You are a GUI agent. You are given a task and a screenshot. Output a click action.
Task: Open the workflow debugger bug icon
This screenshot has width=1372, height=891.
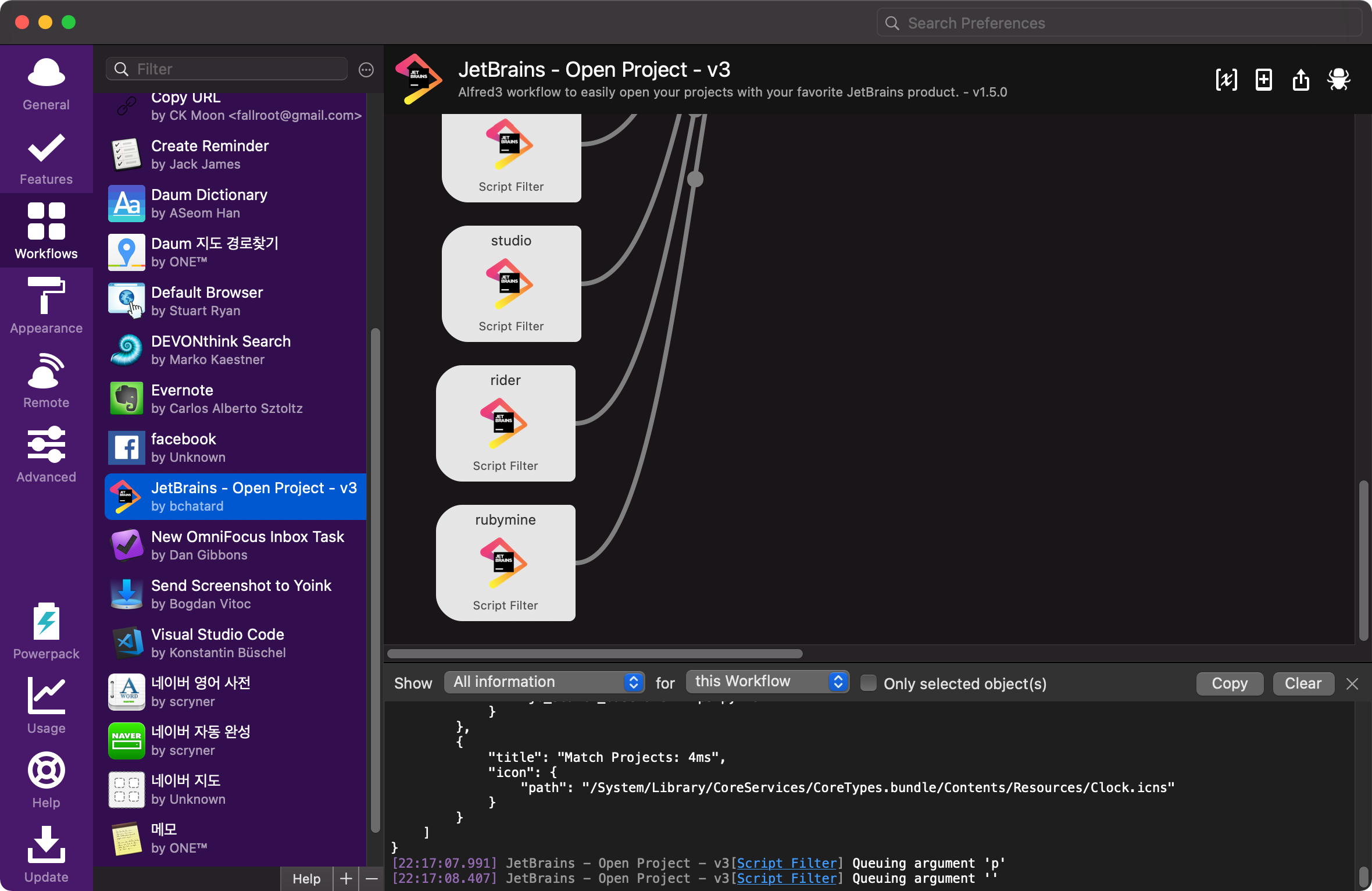(1338, 80)
